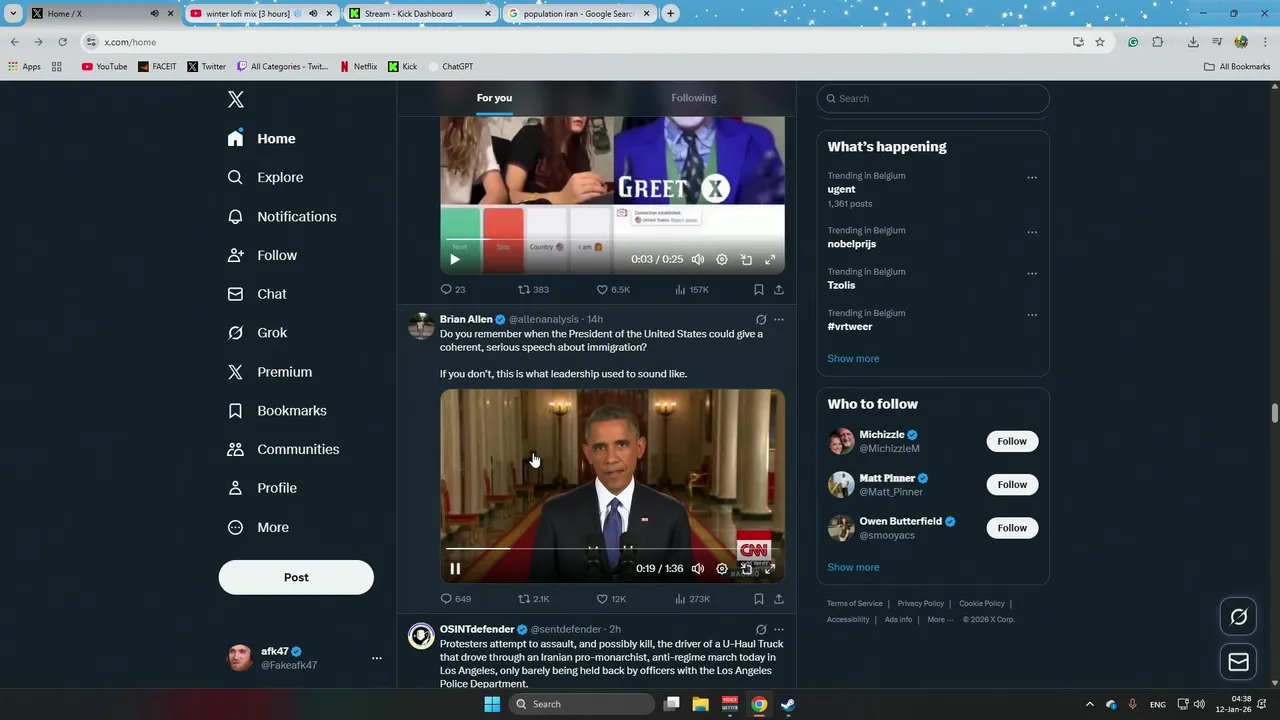Open Chrome Downloads icon
Viewport: 1280px width, 720px height.
(1193, 42)
